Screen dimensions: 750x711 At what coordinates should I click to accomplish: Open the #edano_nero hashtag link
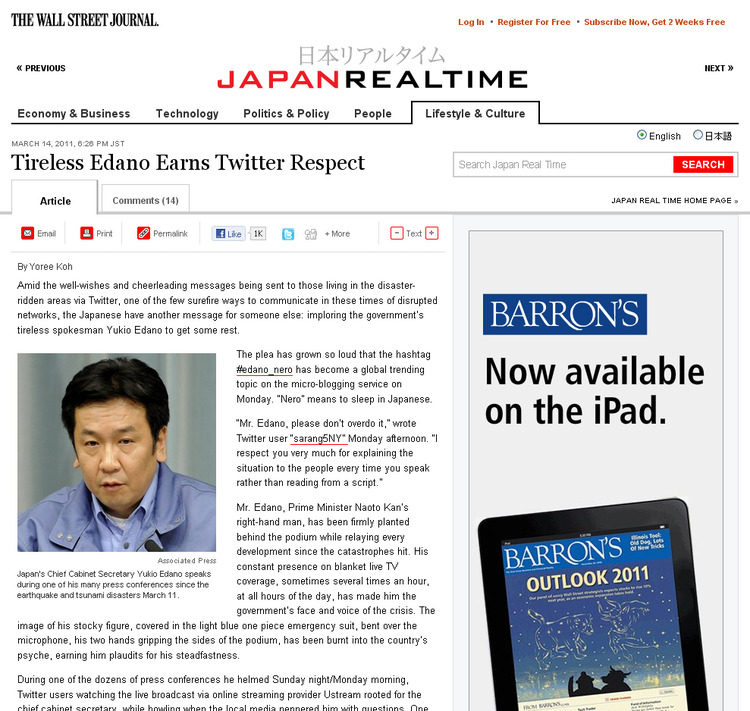(x=264, y=369)
